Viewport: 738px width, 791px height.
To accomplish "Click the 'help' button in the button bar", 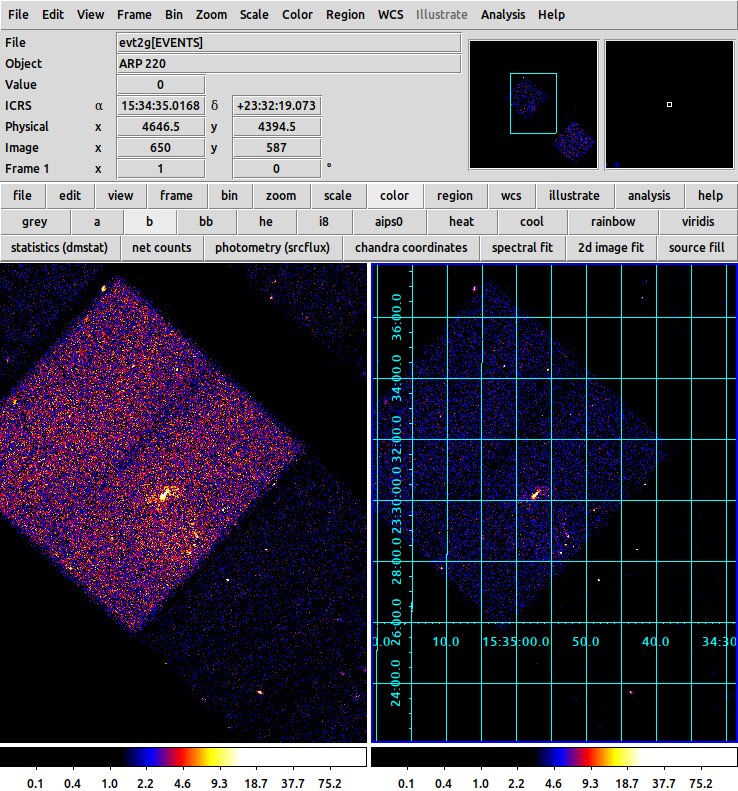I will pos(710,196).
